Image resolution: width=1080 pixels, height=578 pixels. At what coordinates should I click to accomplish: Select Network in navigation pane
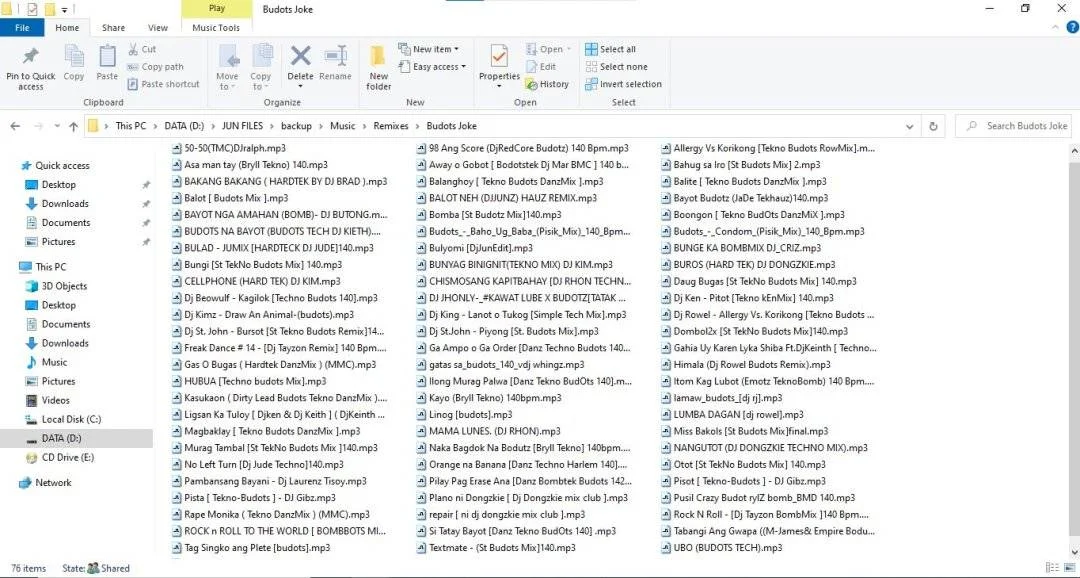(x=45, y=482)
